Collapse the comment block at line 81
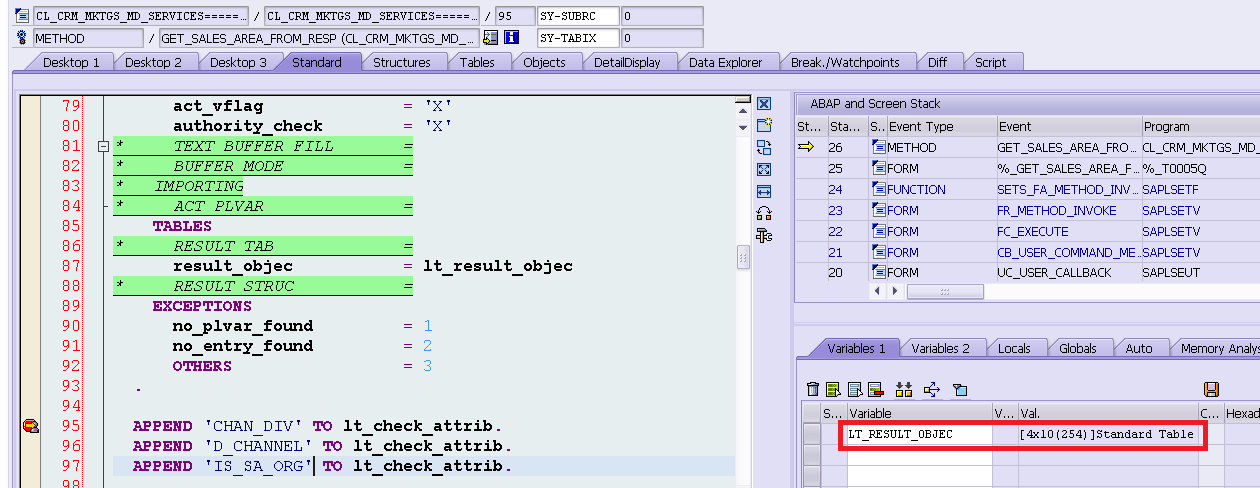This screenshot has width=1260, height=488. 102,146
